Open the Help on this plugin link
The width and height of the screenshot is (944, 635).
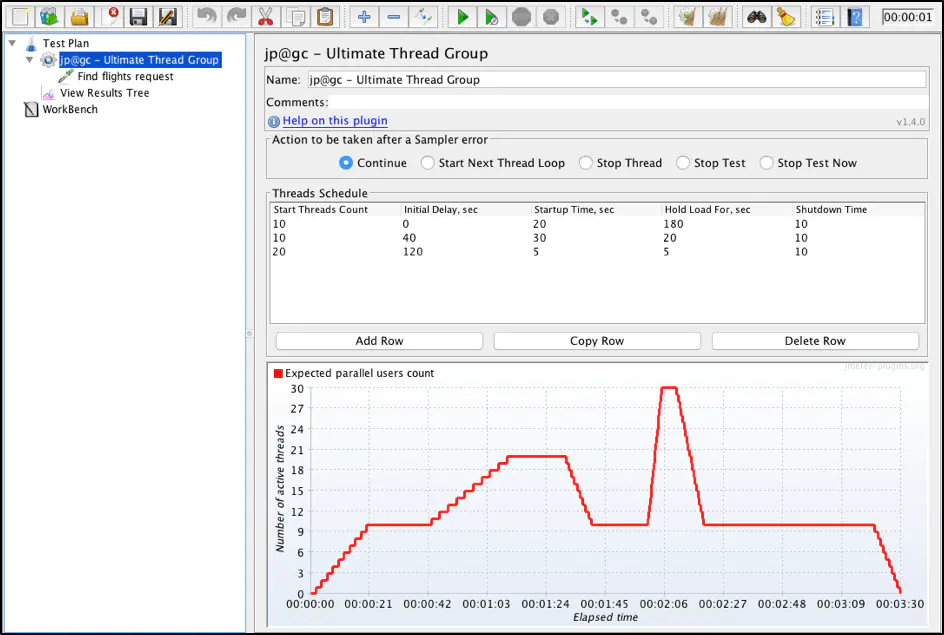click(x=335, y=120)
